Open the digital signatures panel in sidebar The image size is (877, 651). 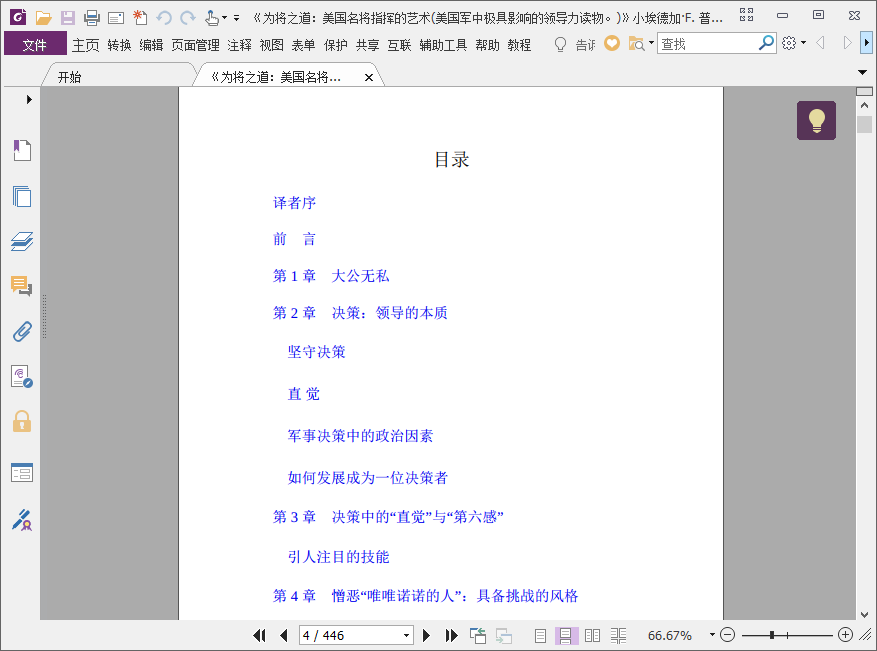pos(22,376)
